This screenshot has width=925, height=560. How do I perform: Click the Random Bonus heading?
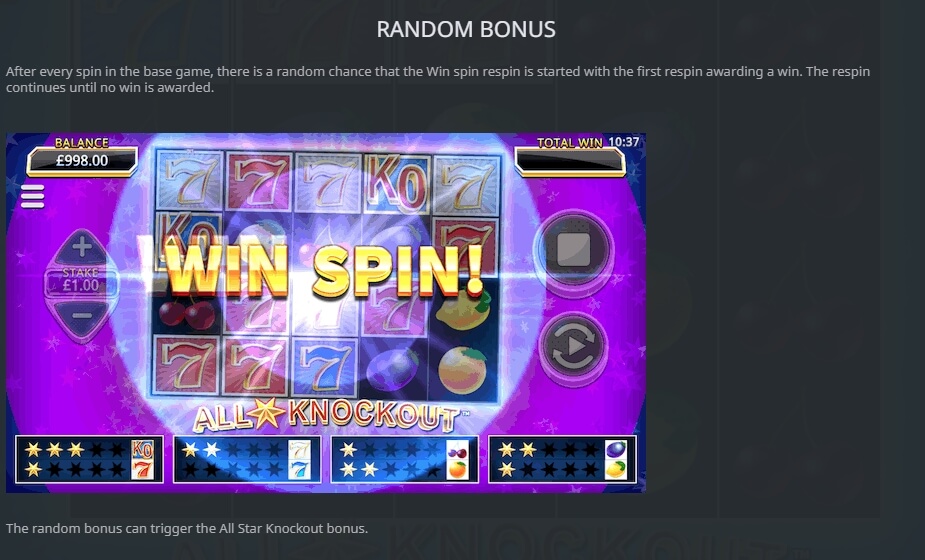click(466, 29)
